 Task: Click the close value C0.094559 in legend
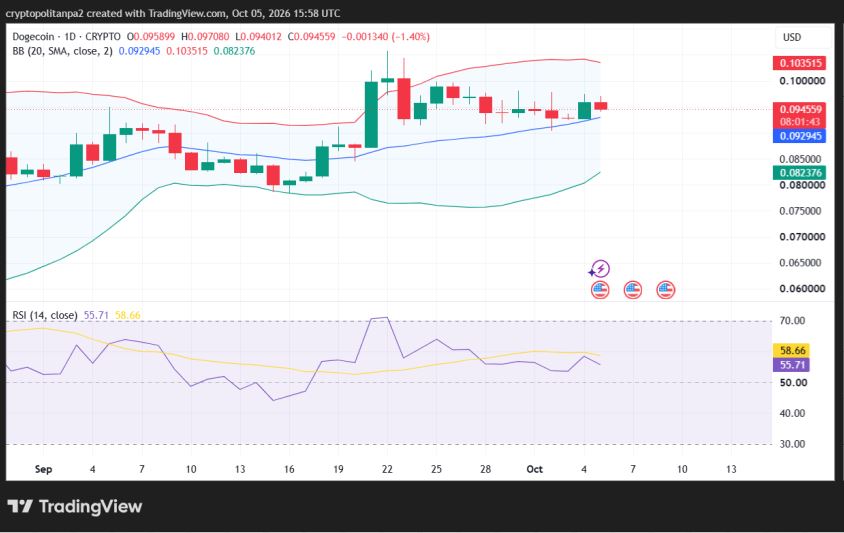(x=312, y=37)
